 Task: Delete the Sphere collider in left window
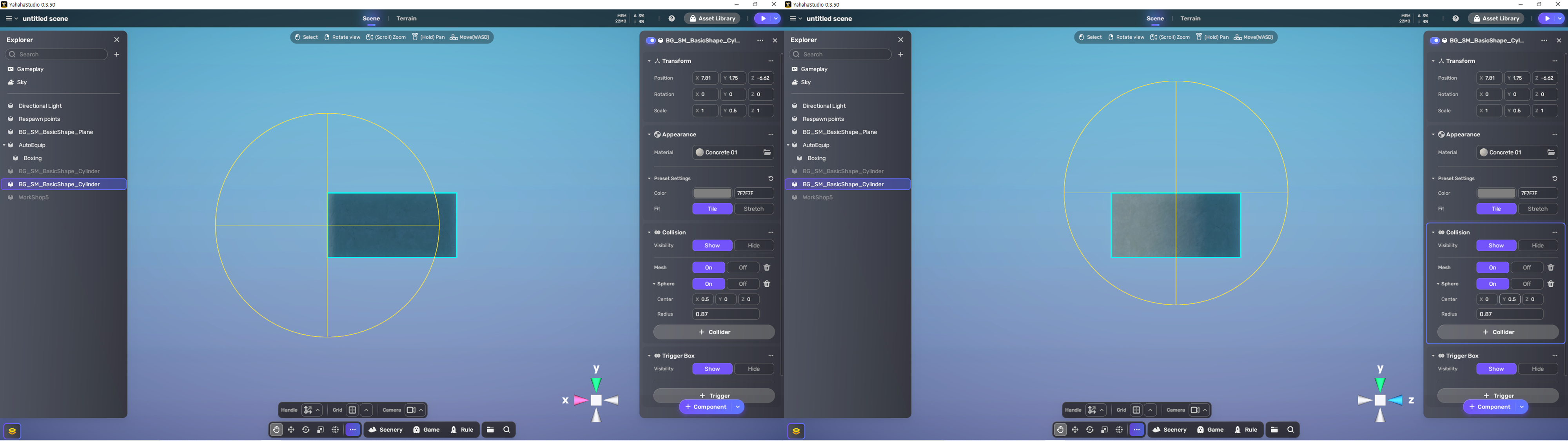click(x=767, y=284)
